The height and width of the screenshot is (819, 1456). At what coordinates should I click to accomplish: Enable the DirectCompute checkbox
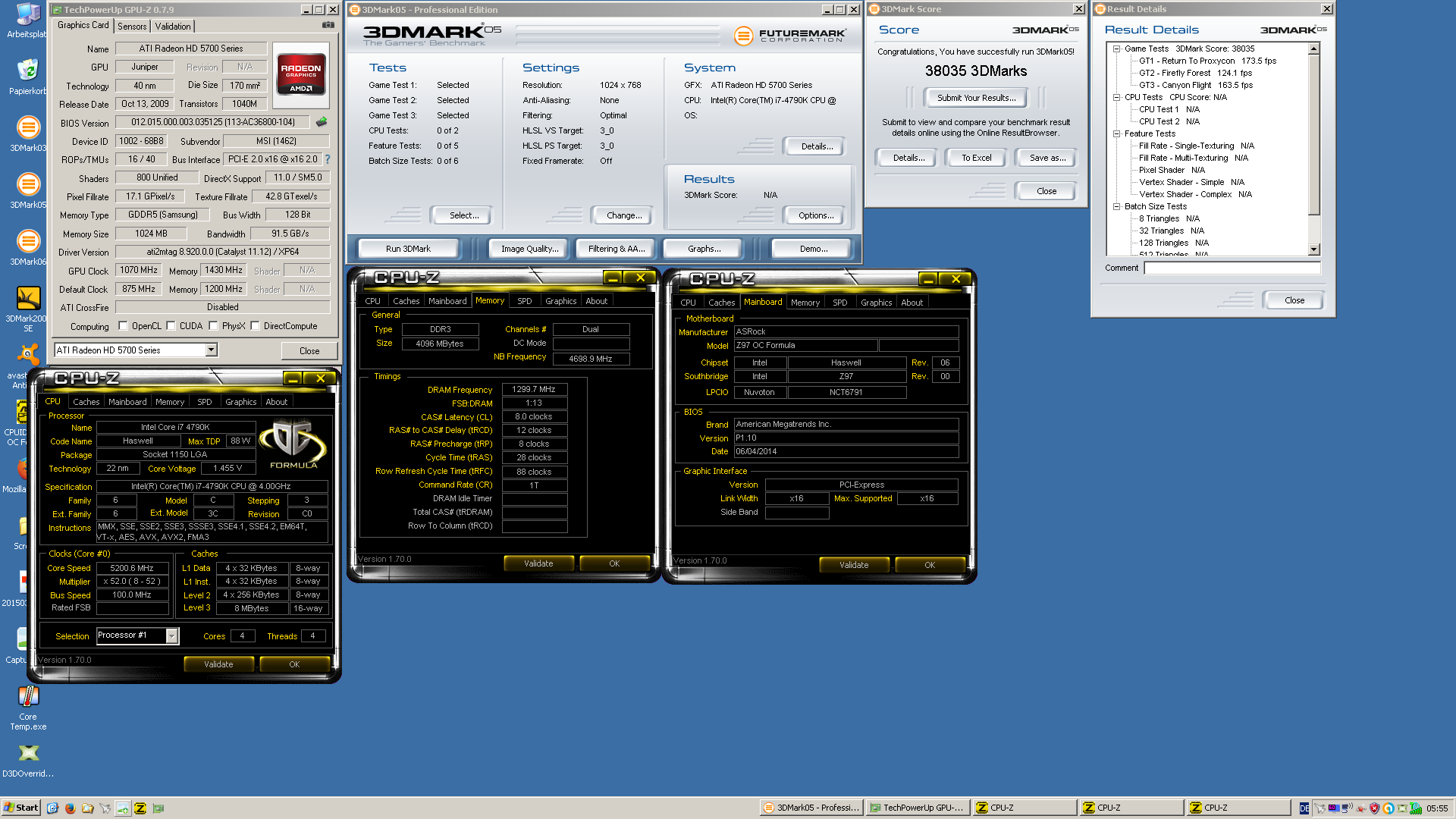tap(255, 326)
